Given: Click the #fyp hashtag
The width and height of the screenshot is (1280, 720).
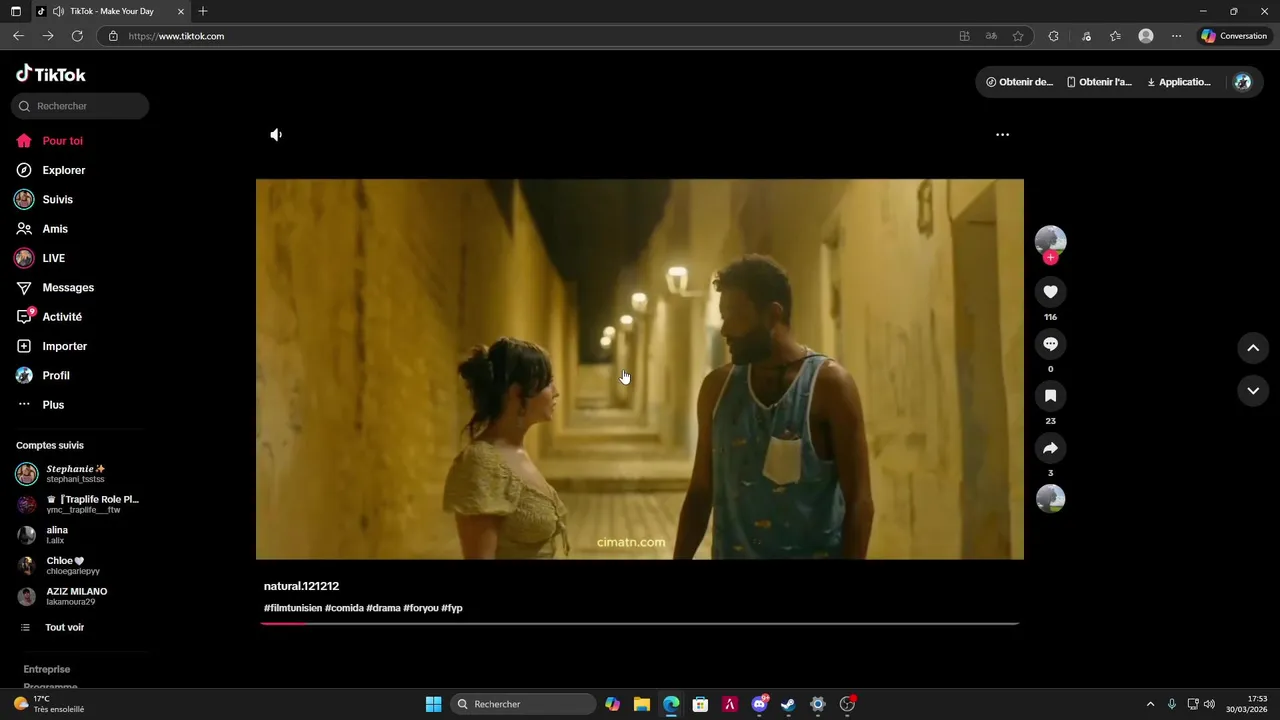Looking at the screenshot, I should 452,608.
